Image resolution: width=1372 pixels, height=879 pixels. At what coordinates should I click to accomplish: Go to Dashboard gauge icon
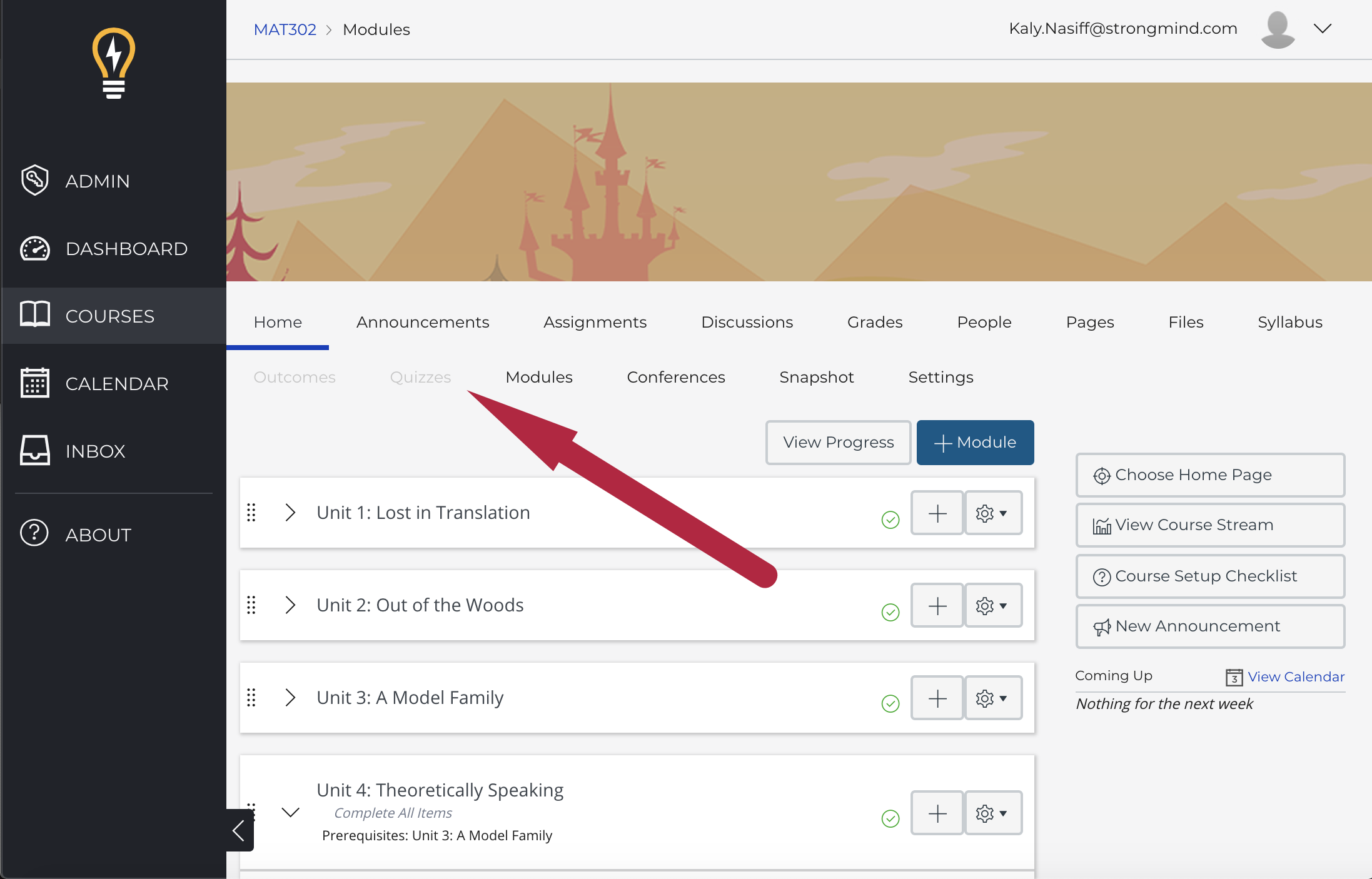[34, 249]
